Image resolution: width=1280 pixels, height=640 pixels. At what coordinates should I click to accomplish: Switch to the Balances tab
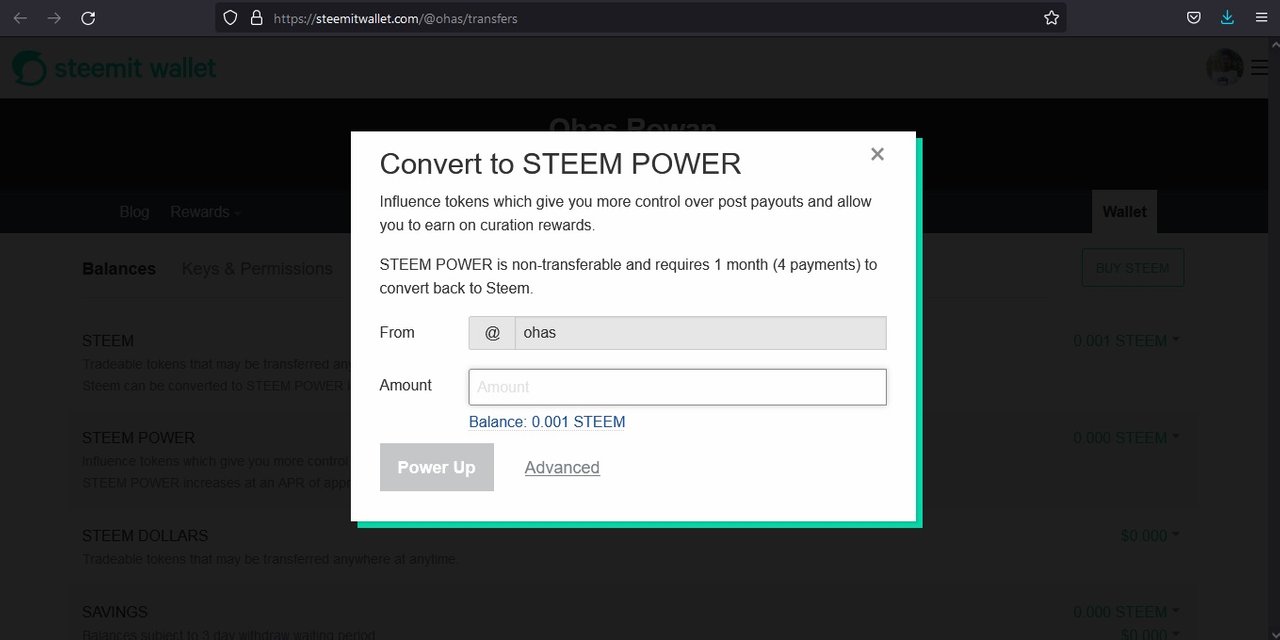click(x=119, y=269)
